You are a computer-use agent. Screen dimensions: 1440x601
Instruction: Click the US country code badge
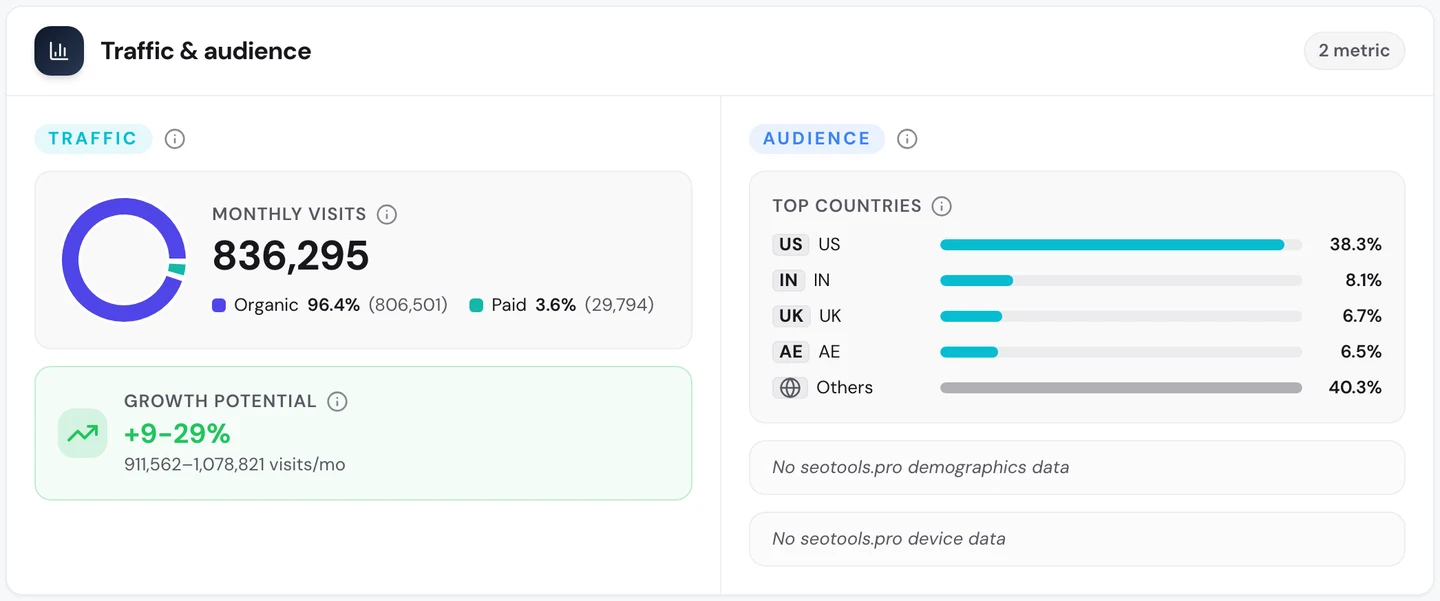coord(791,244)
